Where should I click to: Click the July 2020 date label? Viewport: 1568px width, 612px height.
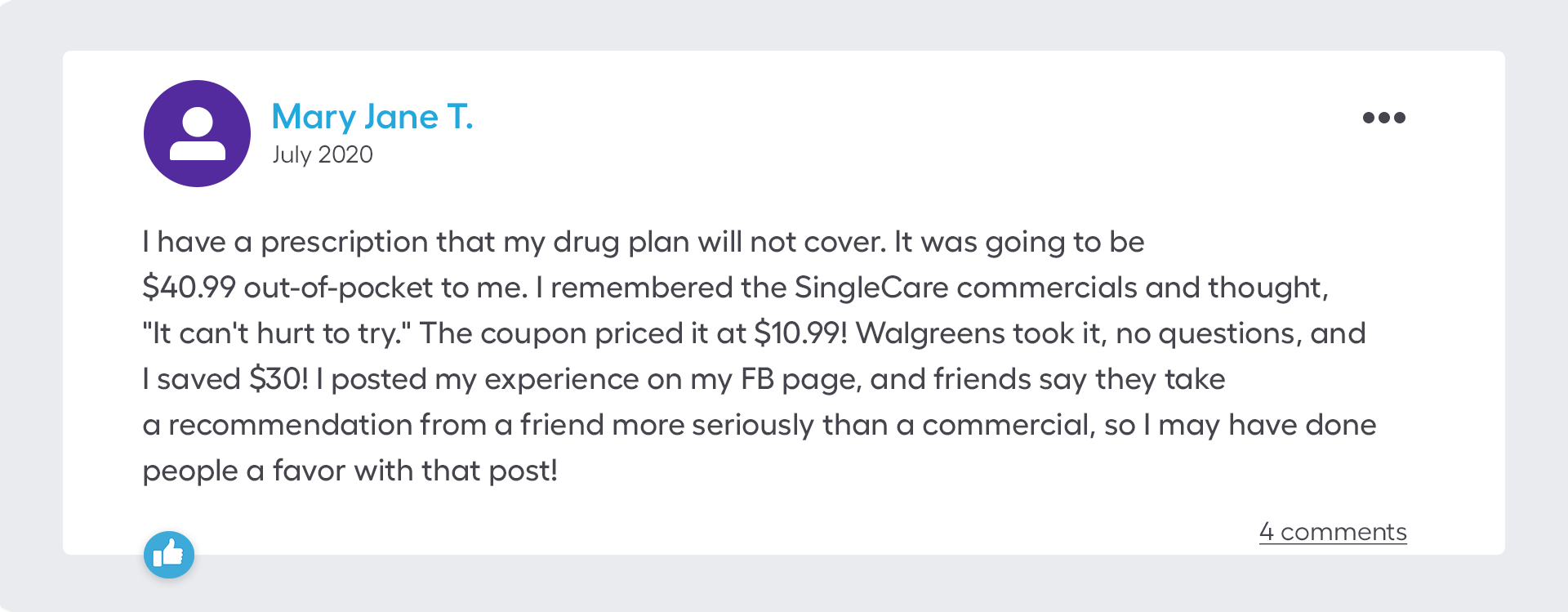(x=322, y=154)
